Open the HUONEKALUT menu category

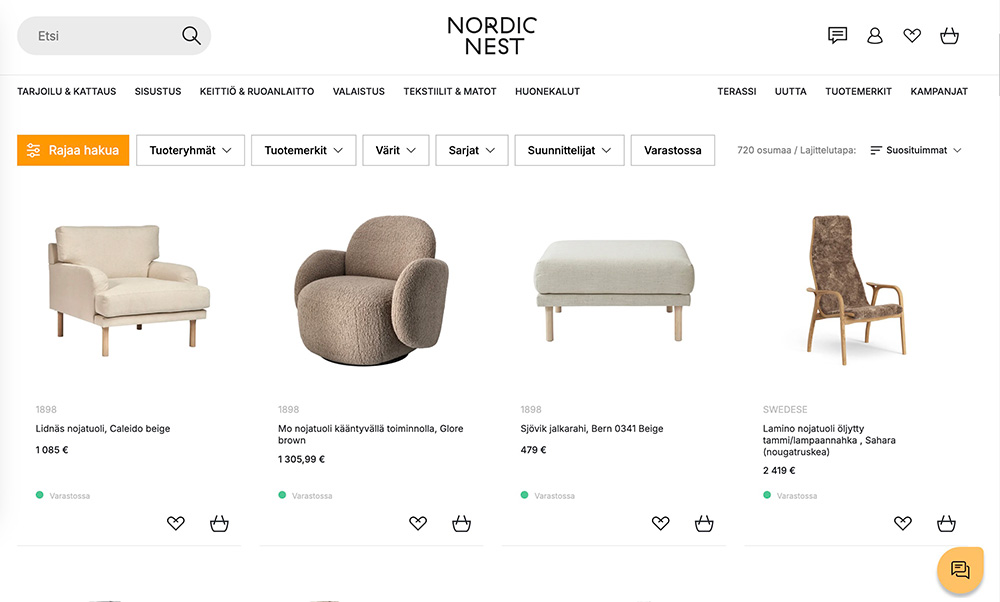547,91
